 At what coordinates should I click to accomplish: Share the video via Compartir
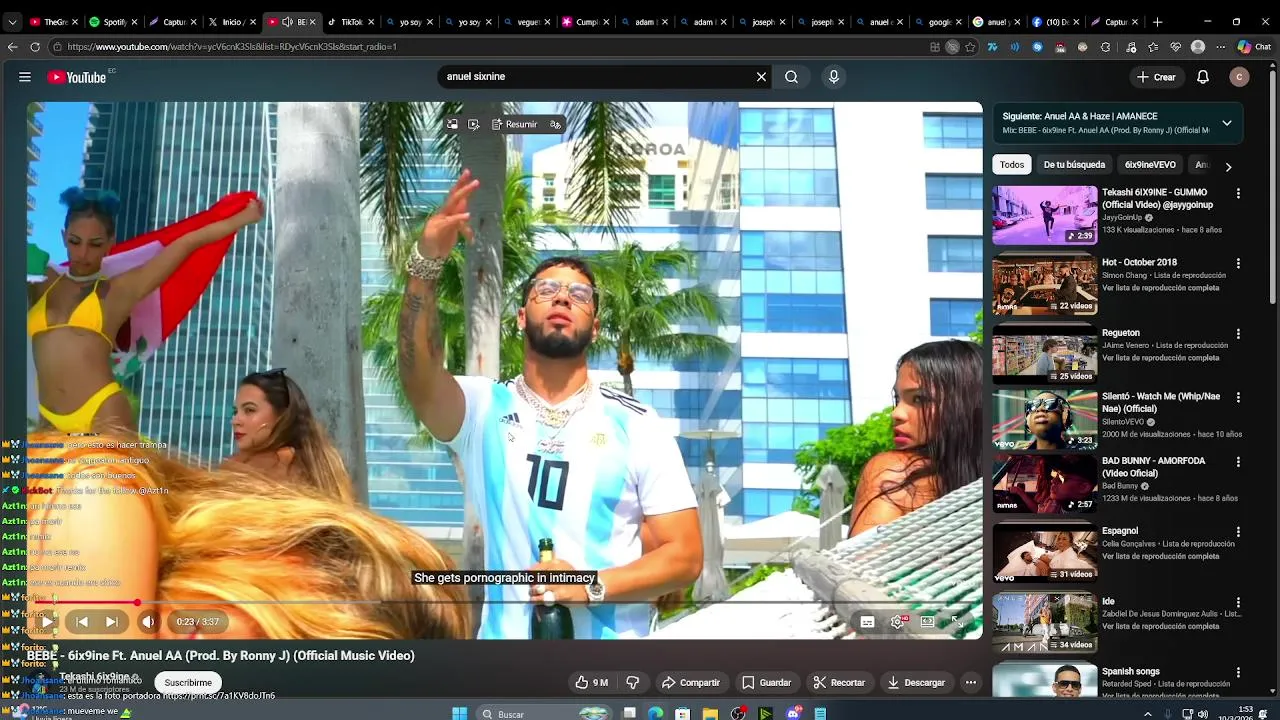pos(690,683)
